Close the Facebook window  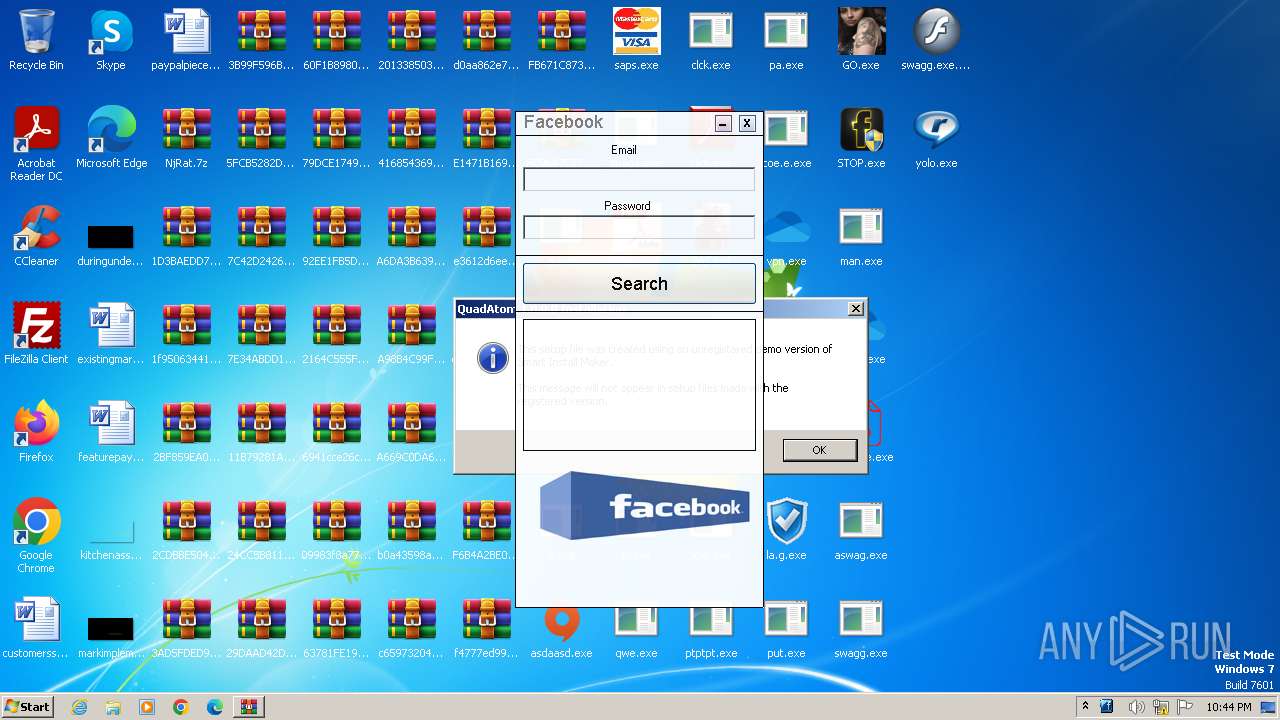tap(747, 123)
